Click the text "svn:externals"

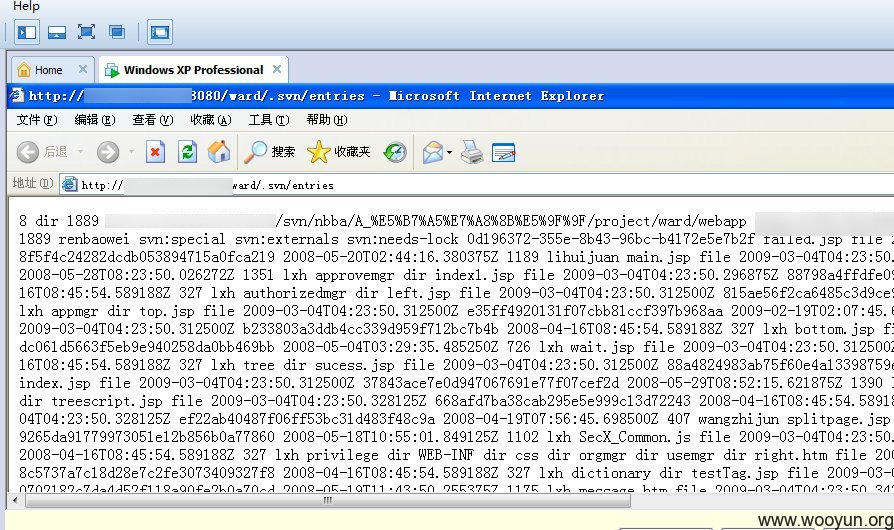tap(286, 239)
